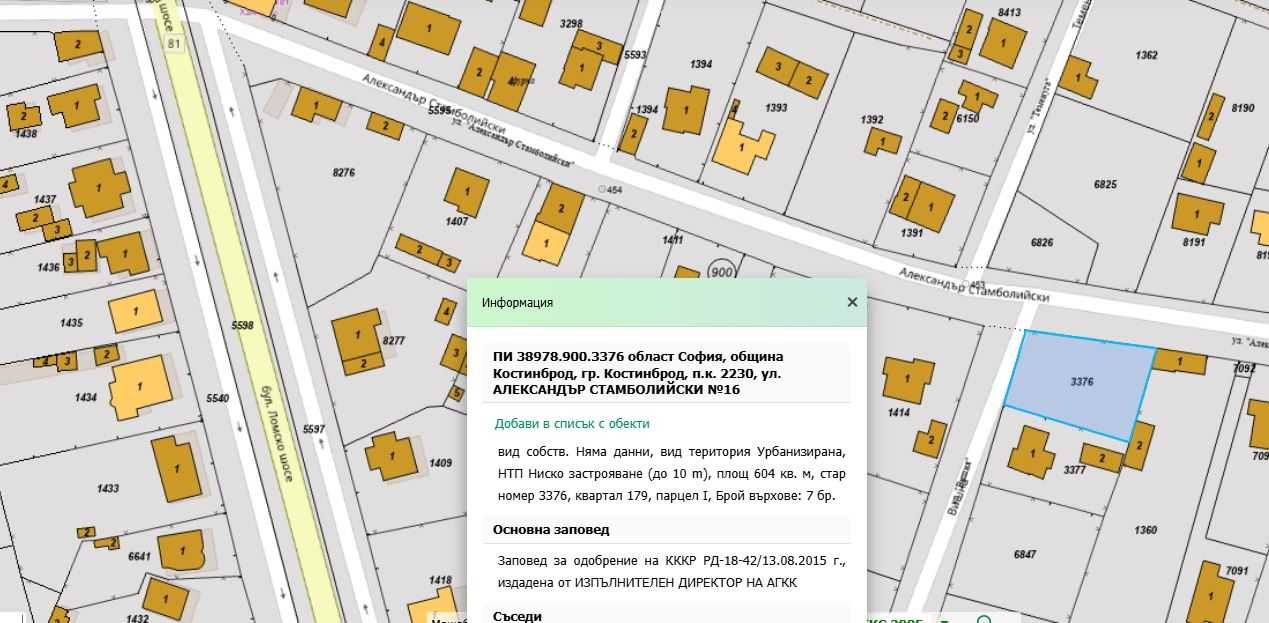Click the road parcel label 5597

click(314, 429)
